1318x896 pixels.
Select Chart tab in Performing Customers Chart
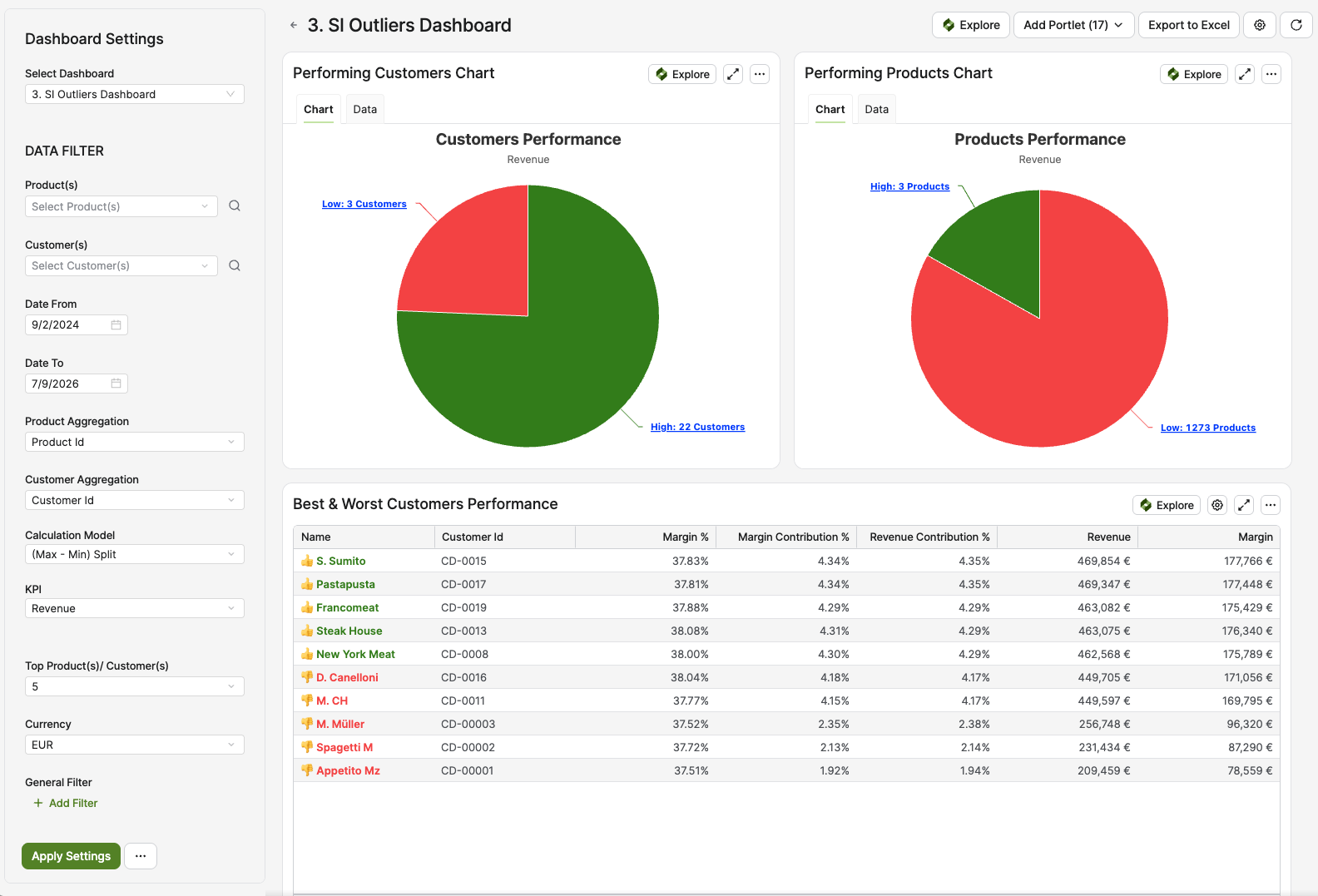coord(319,109)
